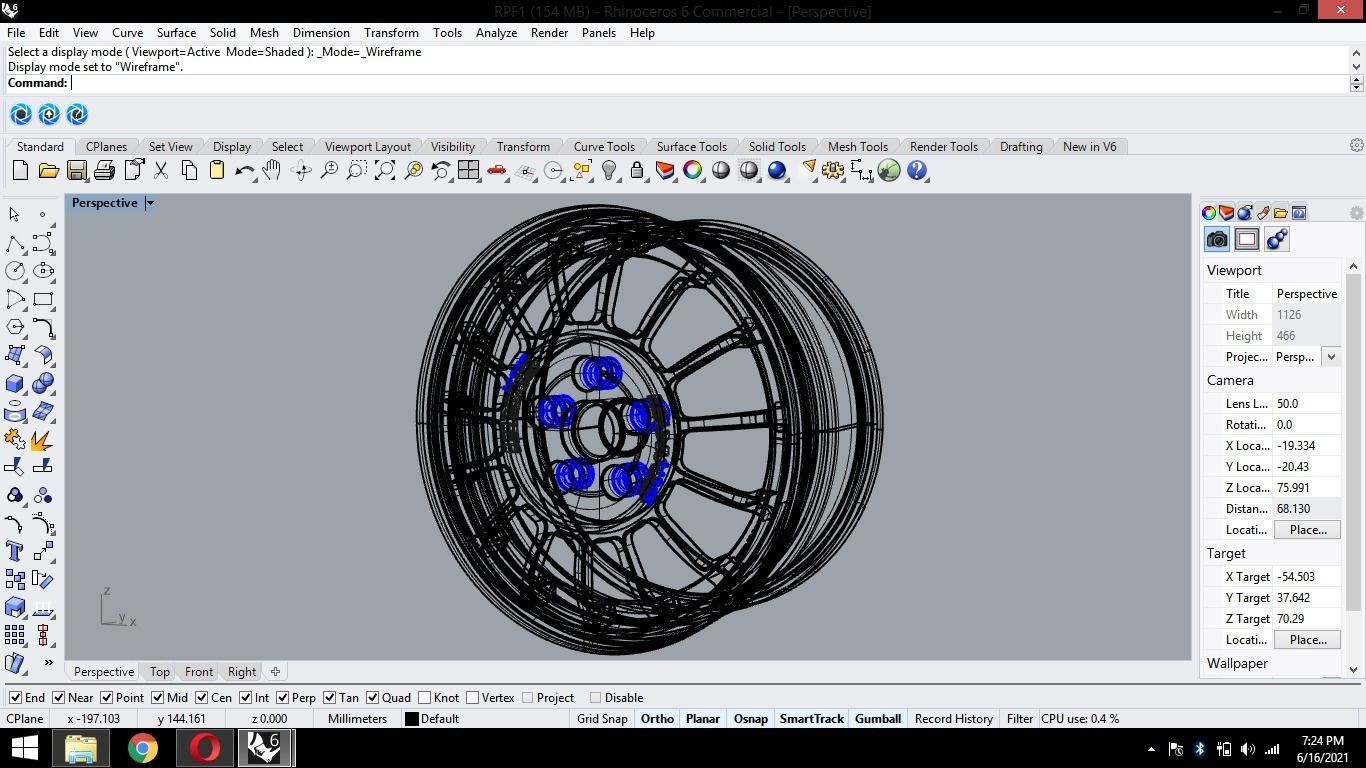Click the padlock Lock objects icon
This screenshot has width=1366, height=768.
(x=637, y=171)
